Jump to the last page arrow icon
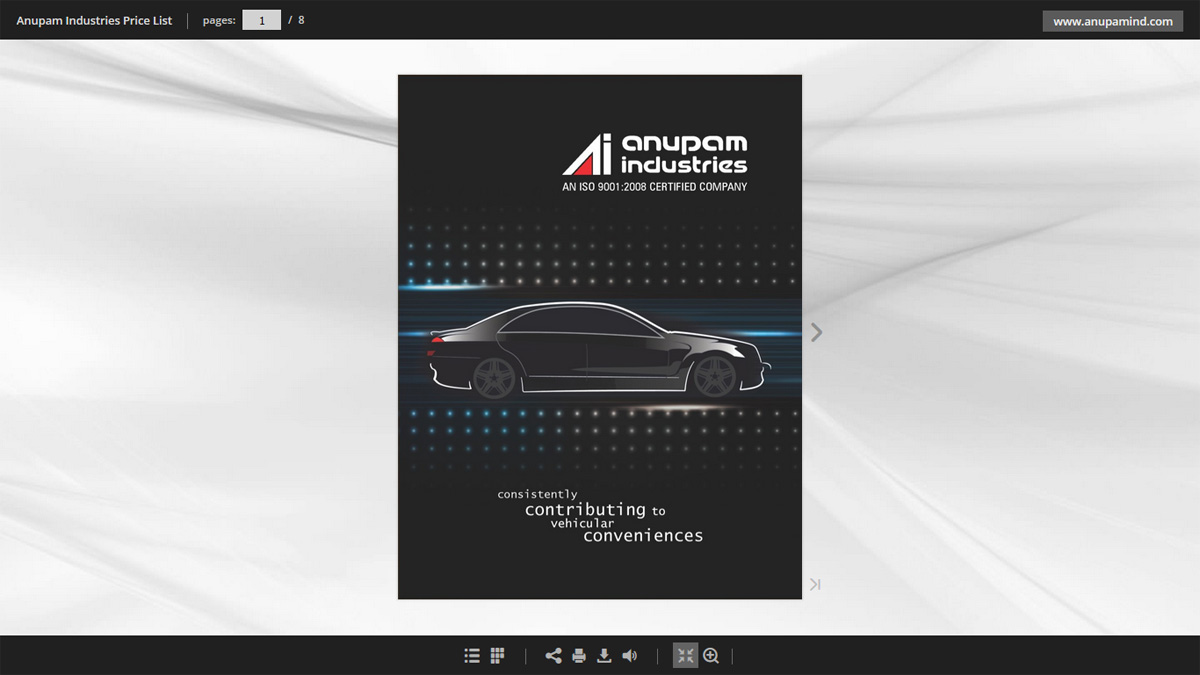 [x=815, y=584]
